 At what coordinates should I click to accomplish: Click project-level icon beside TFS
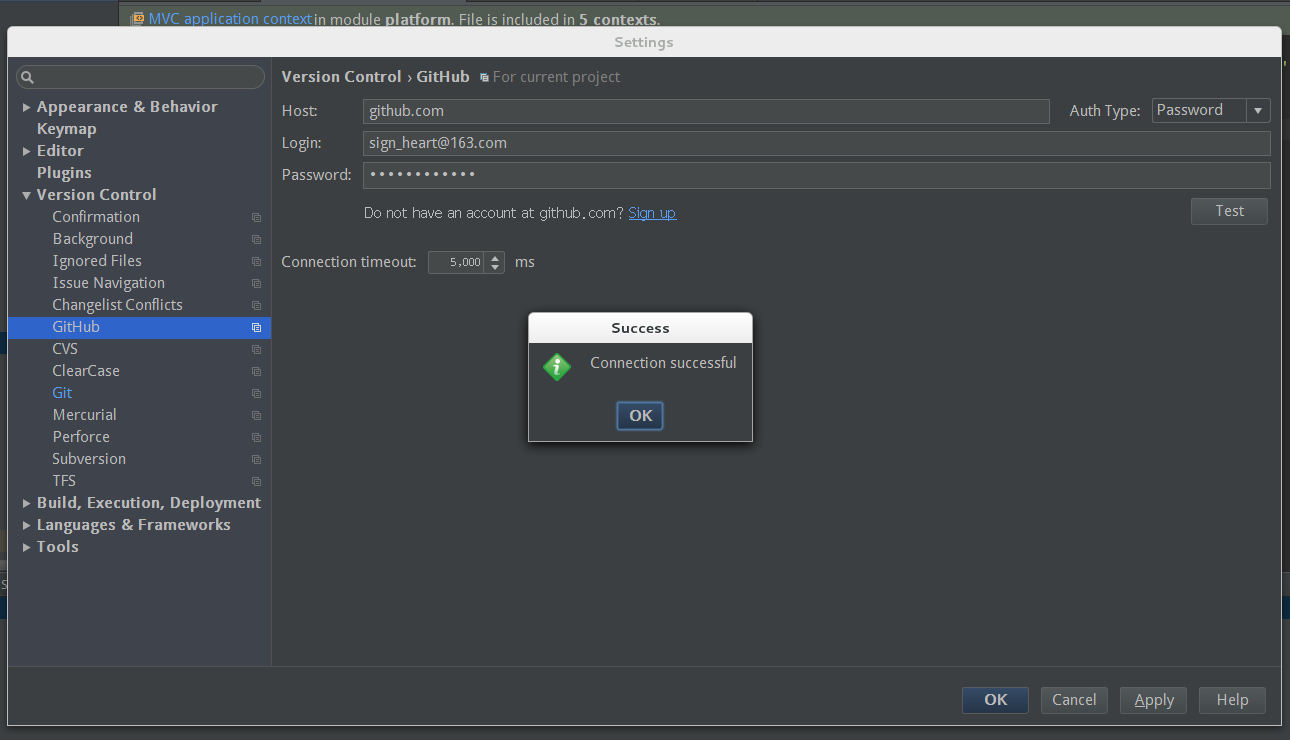point(256,481)
